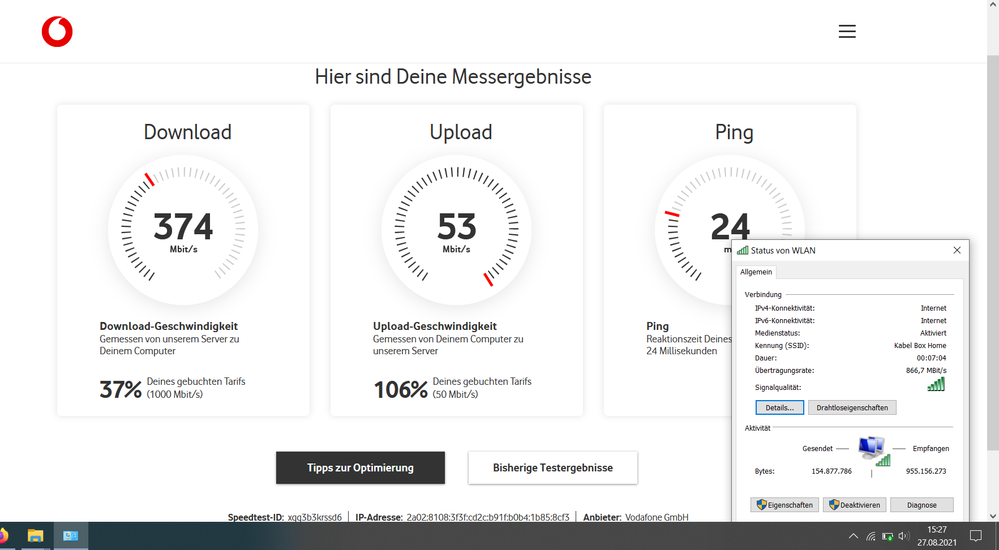Screen dimensions: 999x550
Task: Select the Control Panel taskbar icon
Action: coord(71,536)
